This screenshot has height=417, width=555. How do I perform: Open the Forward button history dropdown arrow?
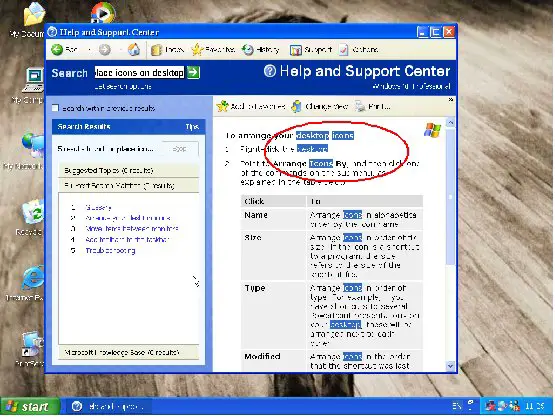[120, 50]
